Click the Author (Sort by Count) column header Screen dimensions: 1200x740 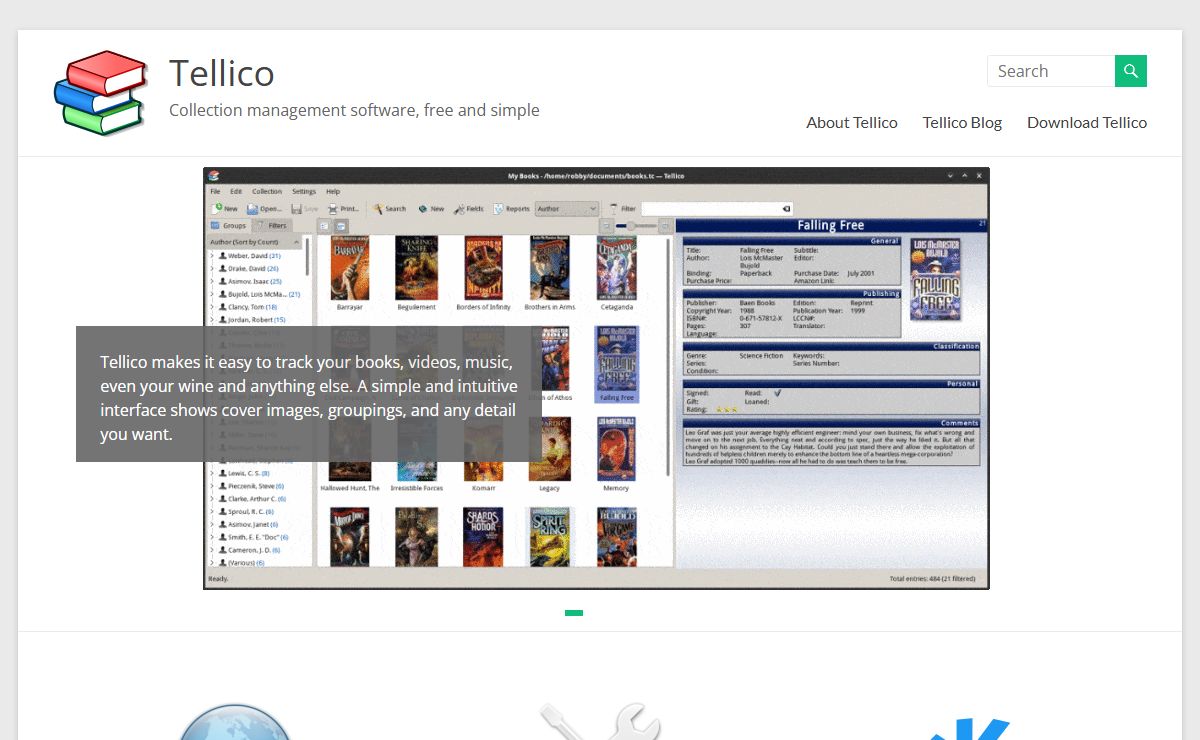pyautogui.click(x=254, y=242)
